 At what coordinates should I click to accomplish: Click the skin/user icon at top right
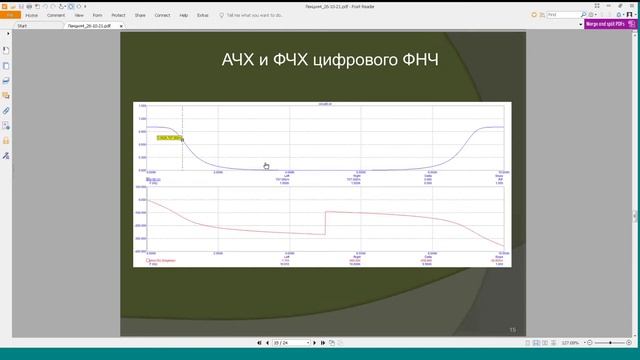point(630,15)
